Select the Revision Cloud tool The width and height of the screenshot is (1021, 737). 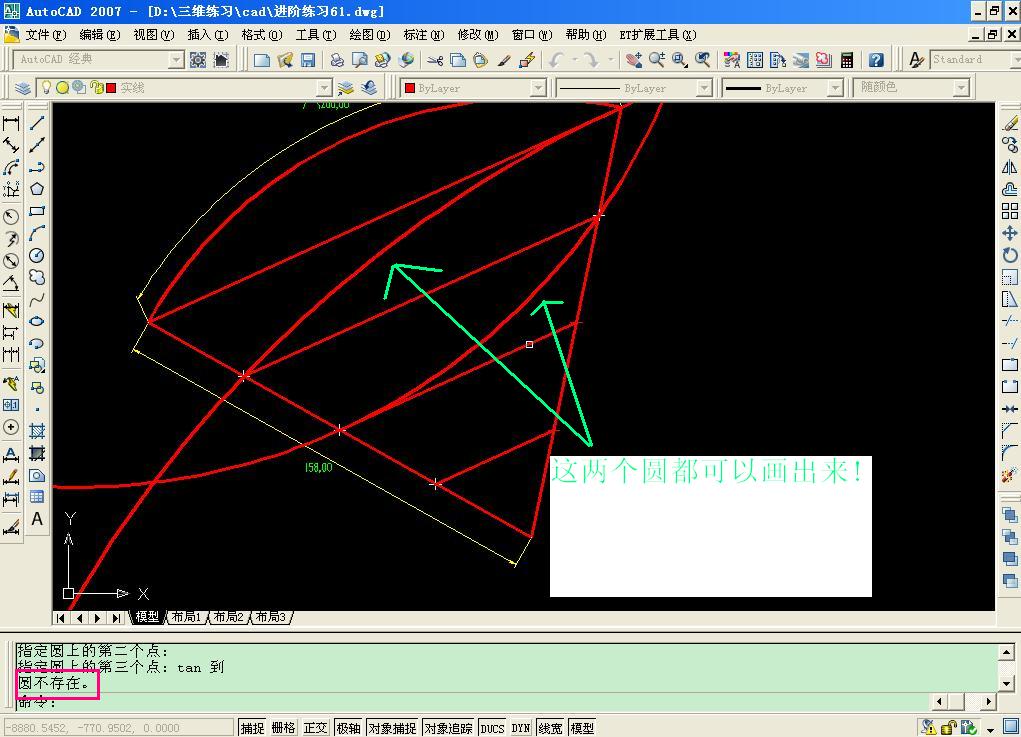[37, 278]
